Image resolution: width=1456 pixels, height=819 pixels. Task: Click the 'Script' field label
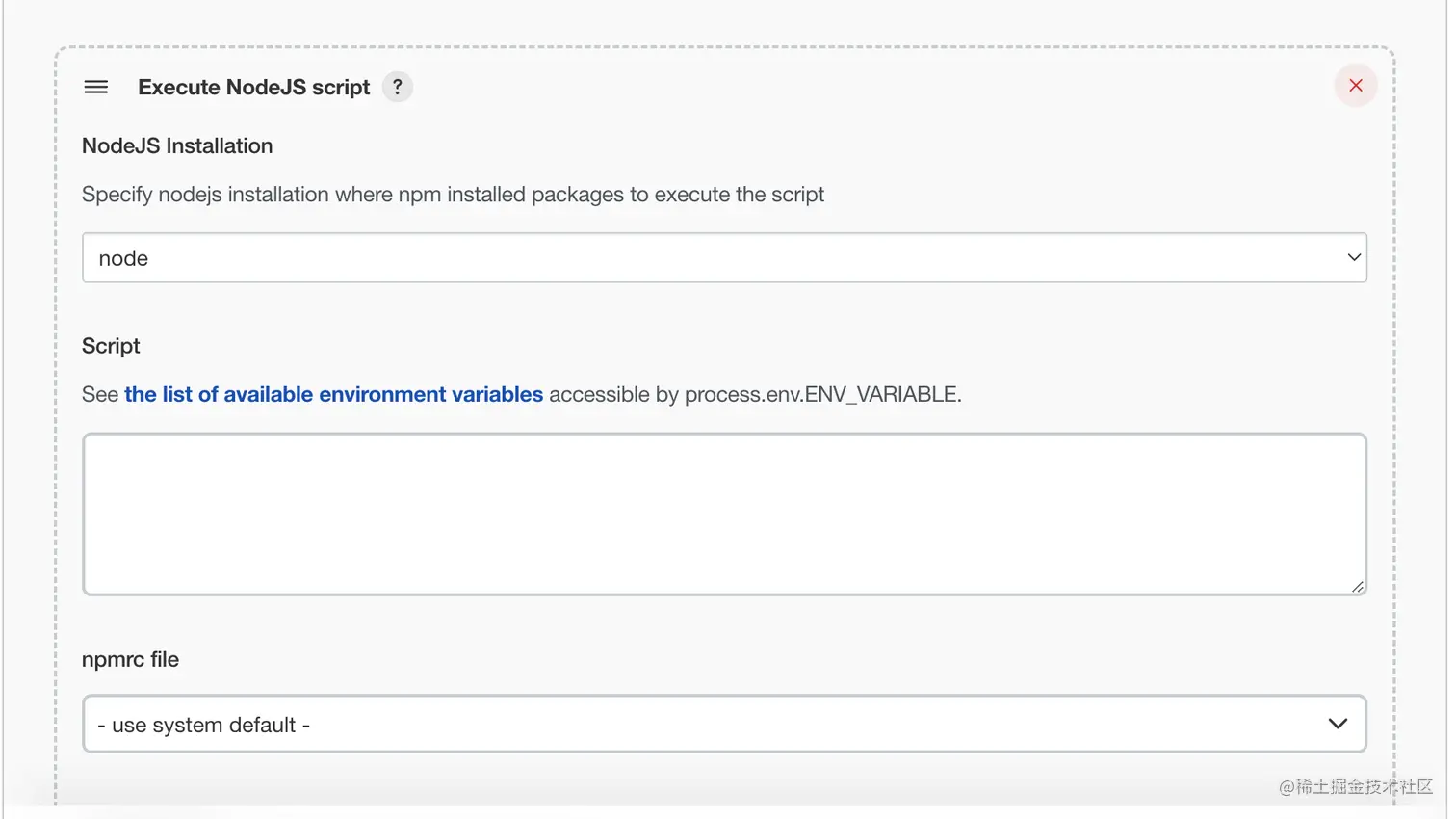tap(111, 346)
